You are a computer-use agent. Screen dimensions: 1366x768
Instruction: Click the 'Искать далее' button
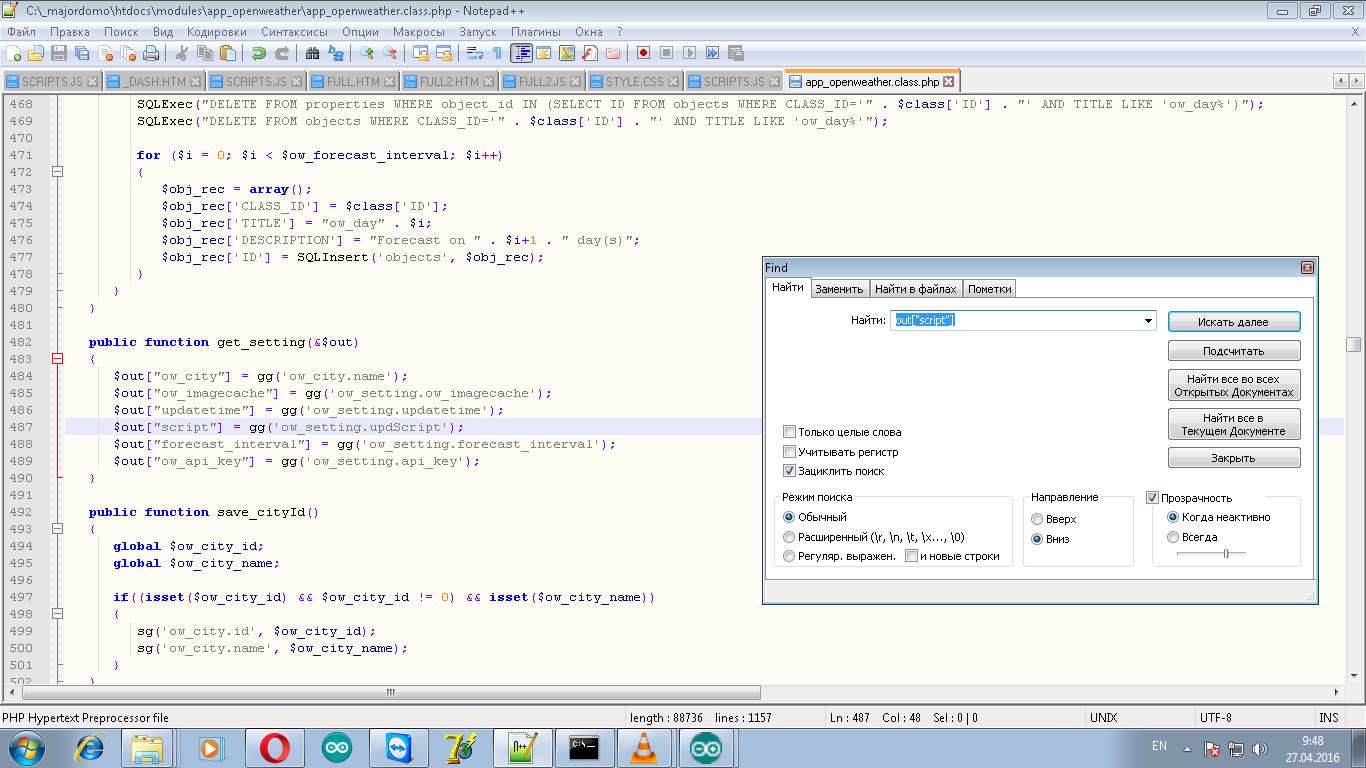[x=1233, y=322]
